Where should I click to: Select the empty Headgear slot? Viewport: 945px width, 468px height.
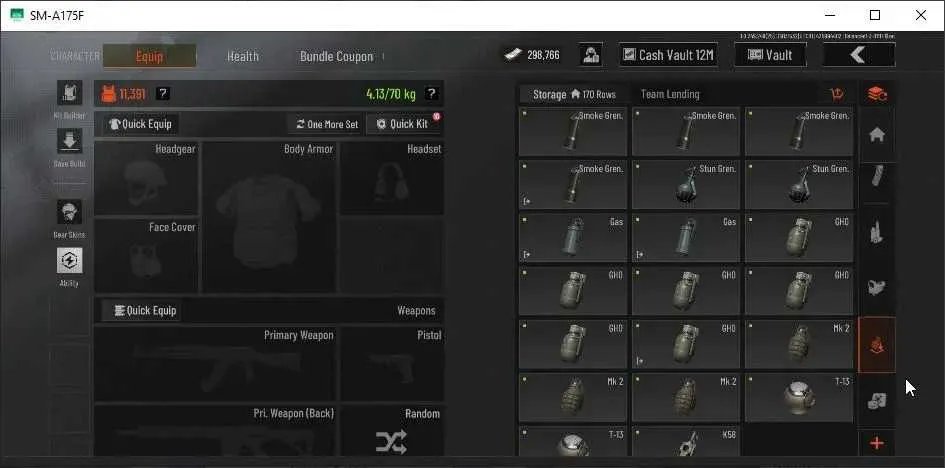146,178
